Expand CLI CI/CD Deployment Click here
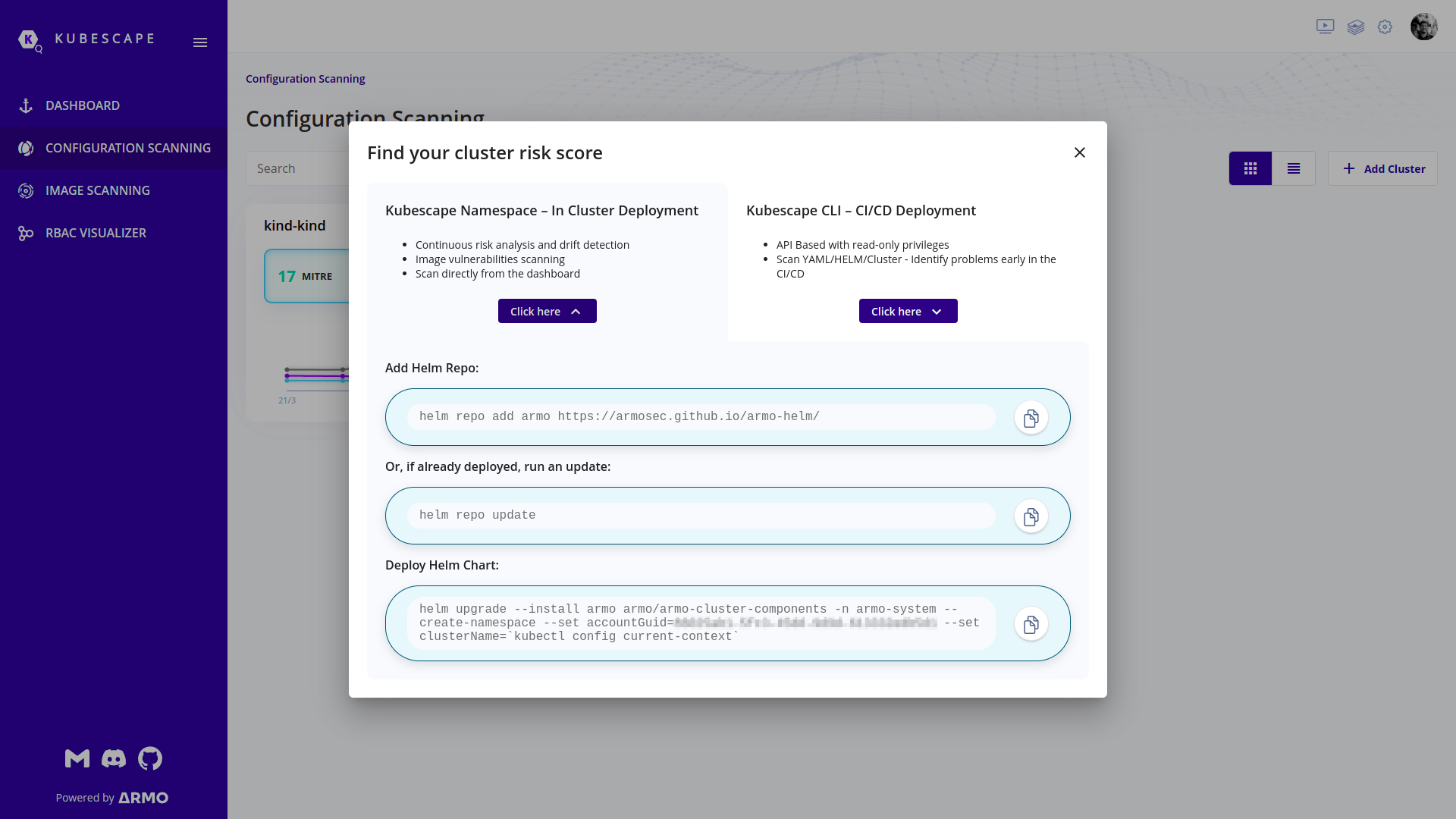The image size is (1456, 819). (x=908, y=311)
